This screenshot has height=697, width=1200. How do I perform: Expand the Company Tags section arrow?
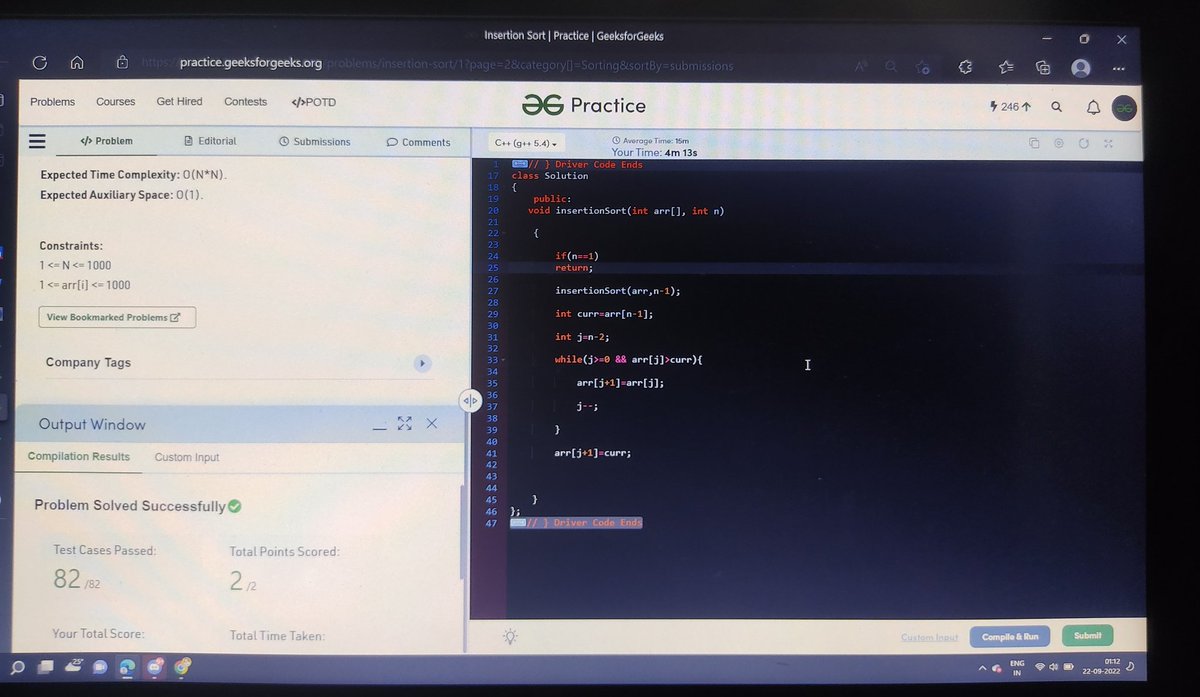423,363
